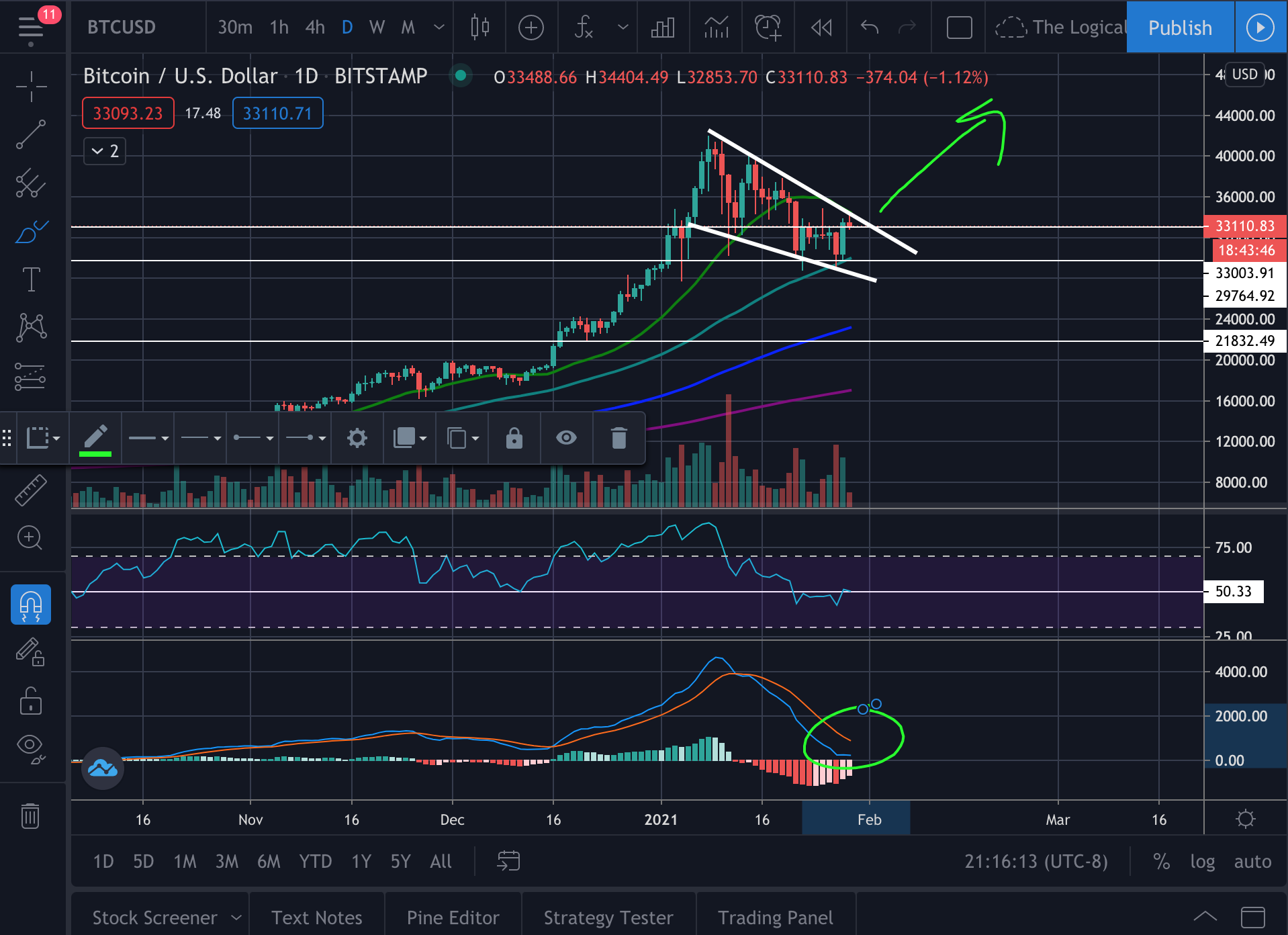Open the chart templates icon
Image resolution: width=1288 pixels, height=935 pixels.
click(x=716, y=28)
